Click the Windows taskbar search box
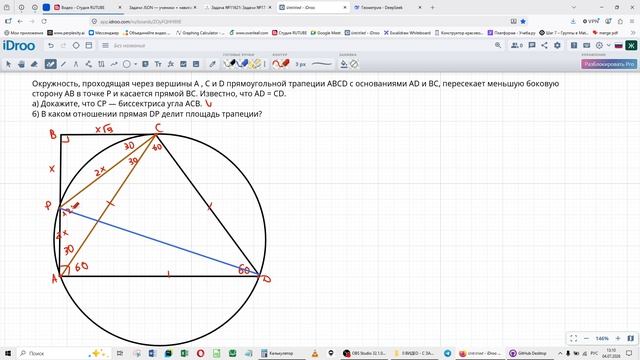640x360 pixels. 63,353
